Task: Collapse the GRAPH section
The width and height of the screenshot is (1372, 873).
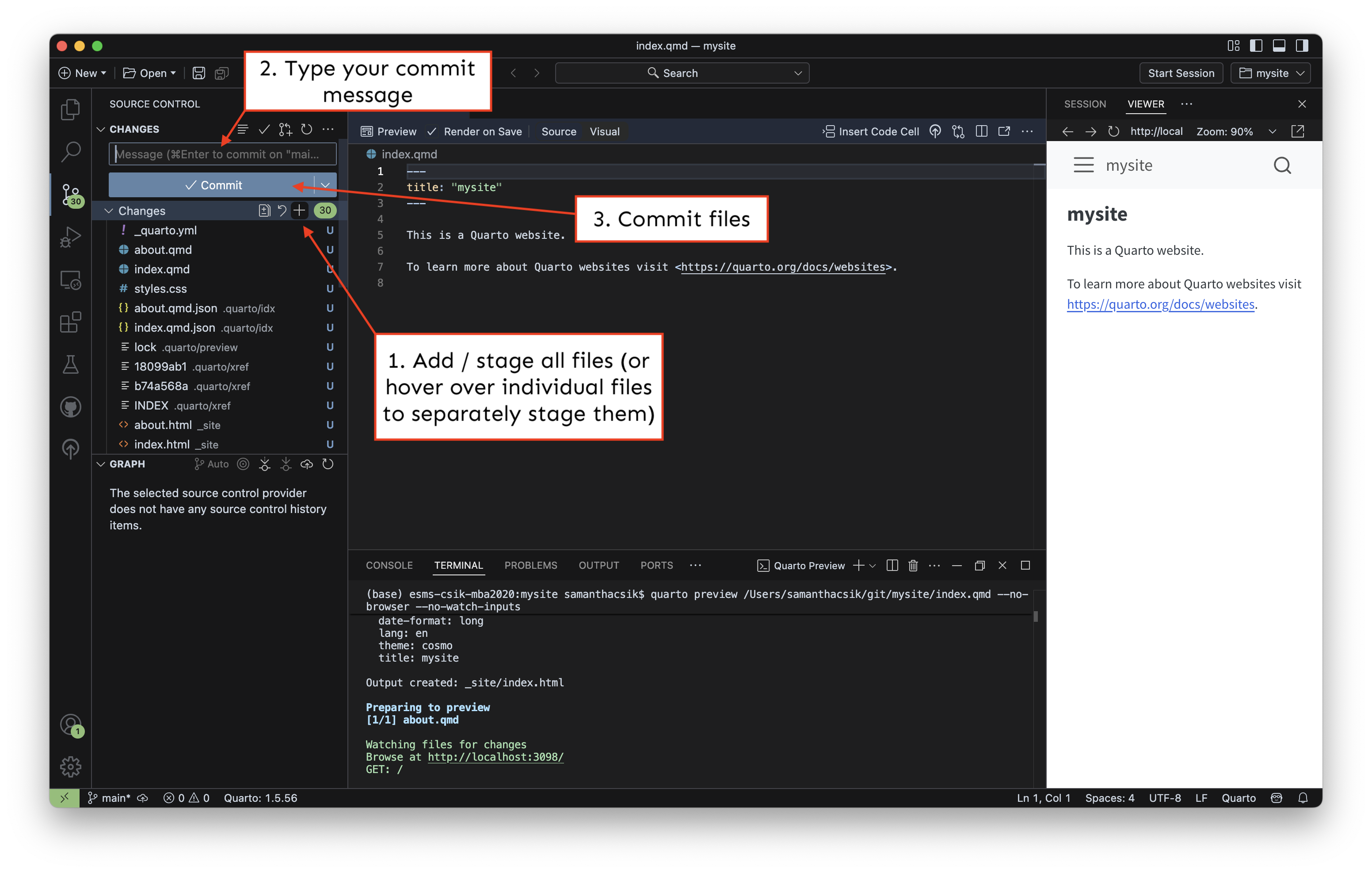Action: coord(101,464)
